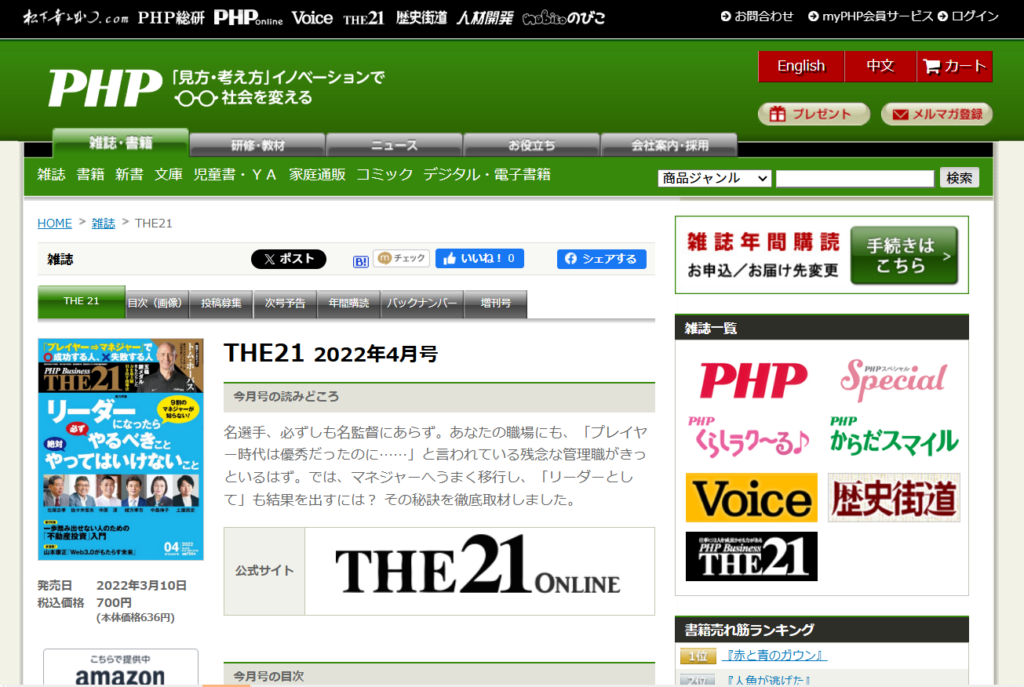Open the yellow Voice magazine logo

[752, 498]
